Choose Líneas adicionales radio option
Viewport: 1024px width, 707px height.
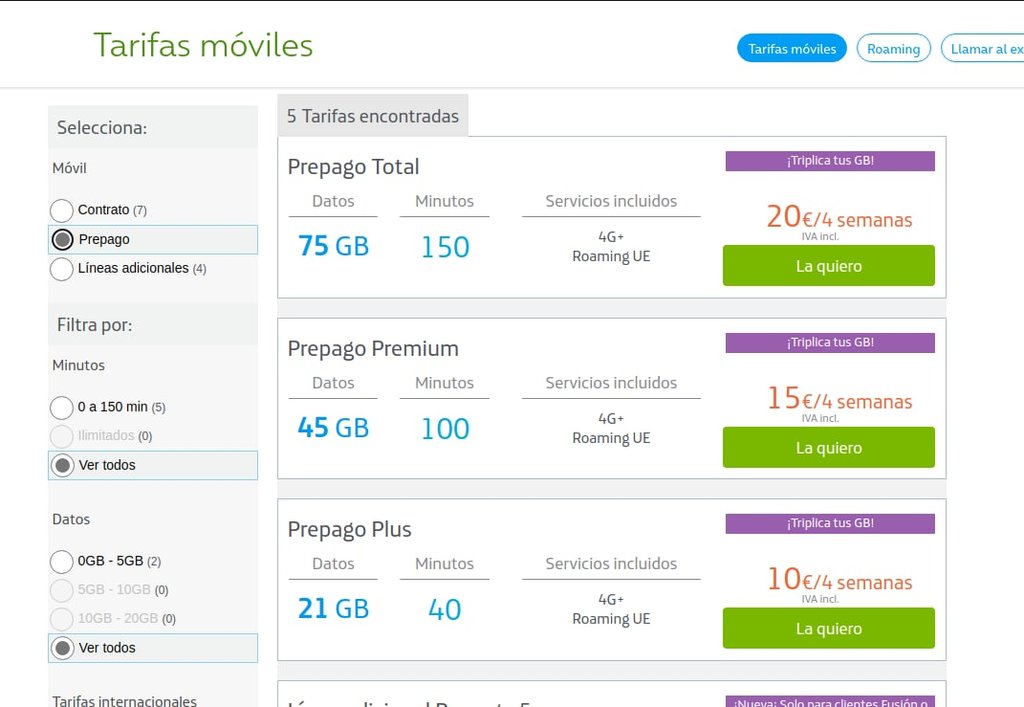click(x=62, y=269)
